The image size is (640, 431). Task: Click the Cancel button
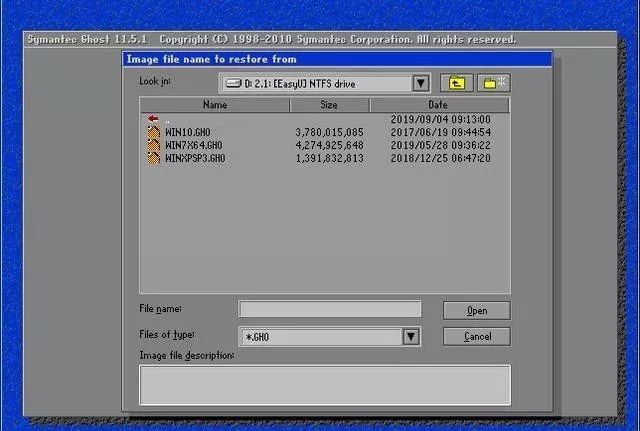[x=477, y=336]
